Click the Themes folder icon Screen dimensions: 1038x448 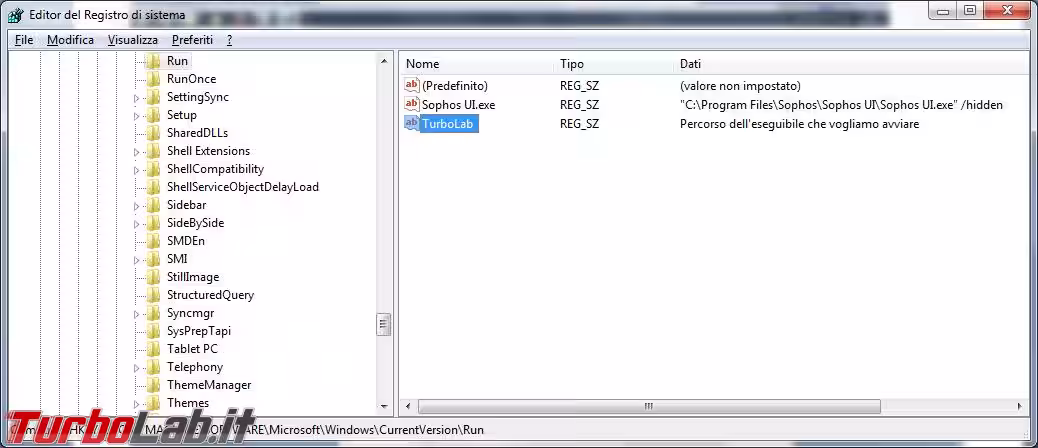154,403
